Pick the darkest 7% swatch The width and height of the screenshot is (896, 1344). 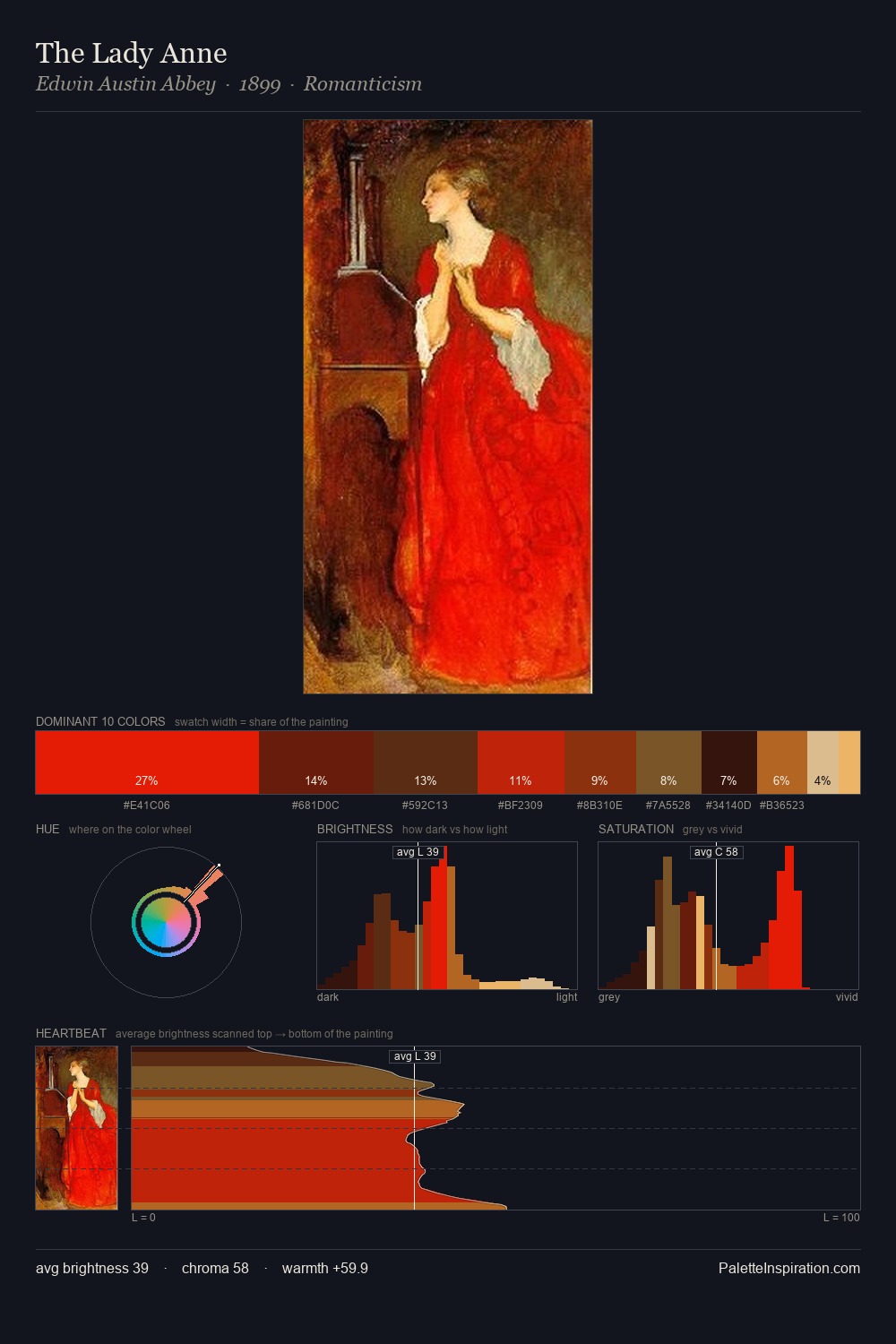click(729, 762)
